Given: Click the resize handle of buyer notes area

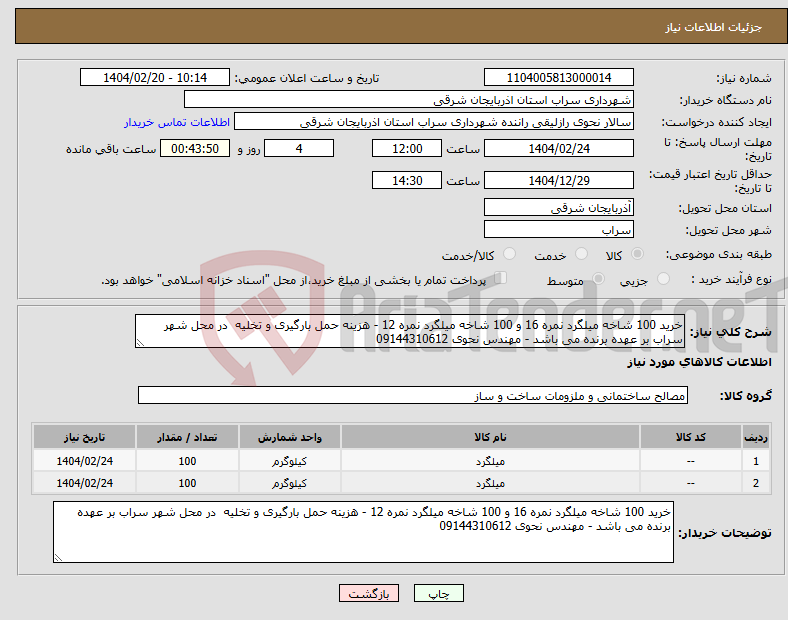Looking at the screenshot, I should click(x=58, y=557).
